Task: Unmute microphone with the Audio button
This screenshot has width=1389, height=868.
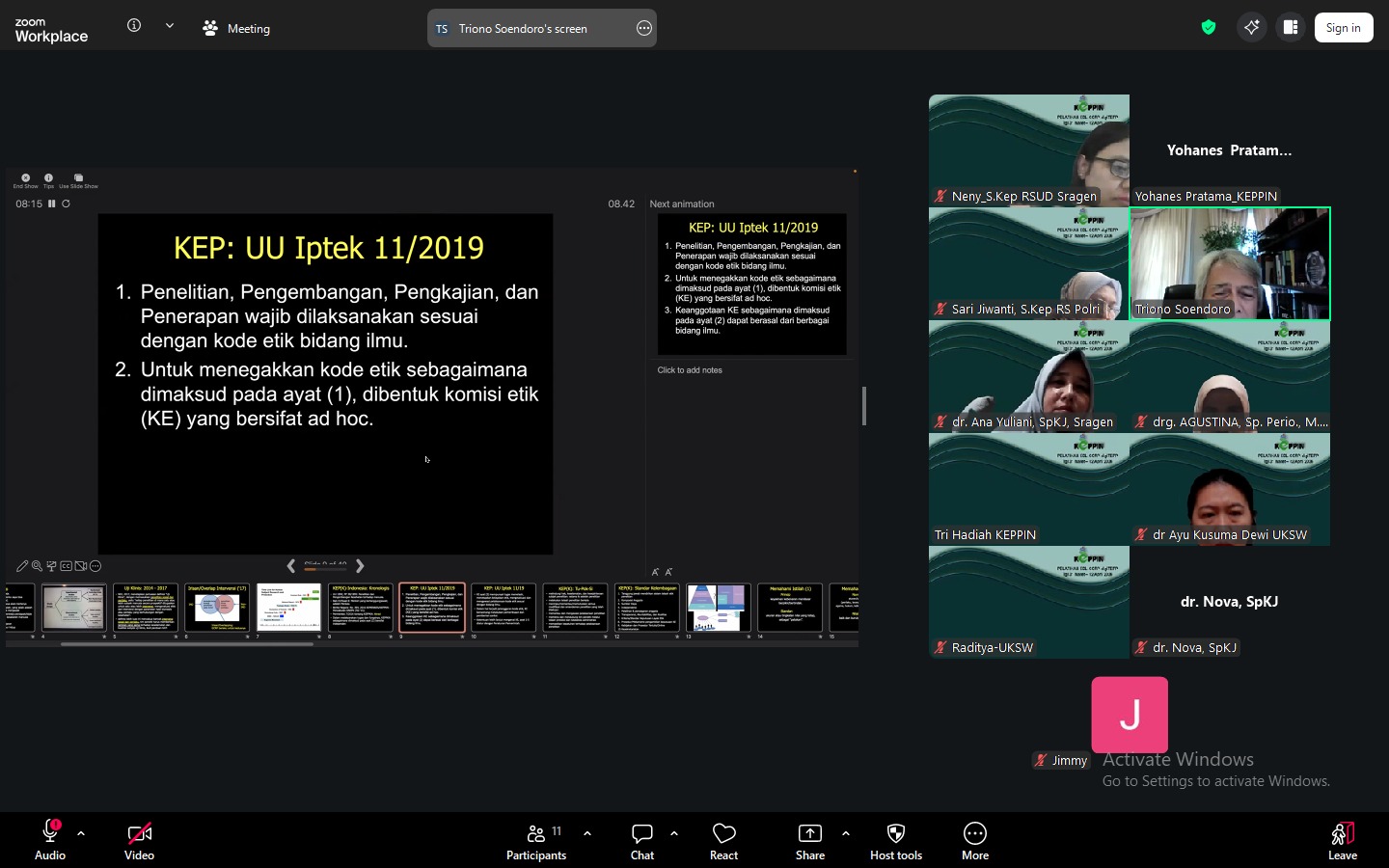Action: tap(50, 839)
